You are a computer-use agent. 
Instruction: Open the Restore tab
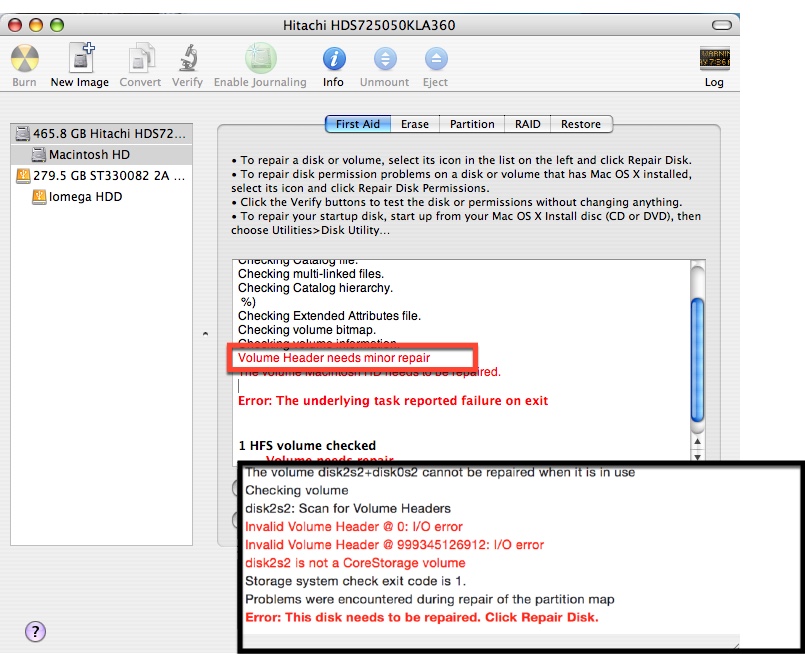click(581, 124)
